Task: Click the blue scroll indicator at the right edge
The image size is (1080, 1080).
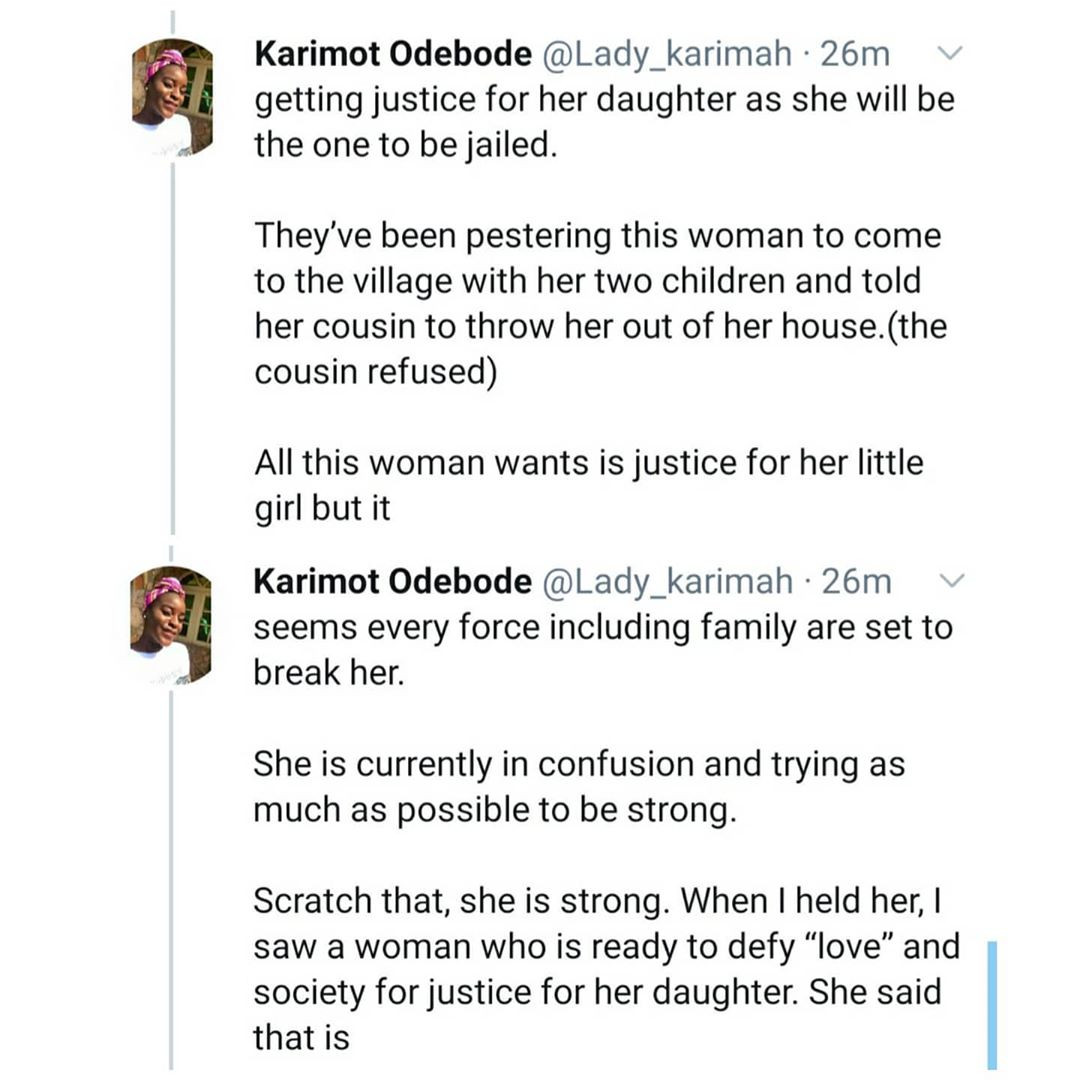Action: click(x=992, y=1005)
